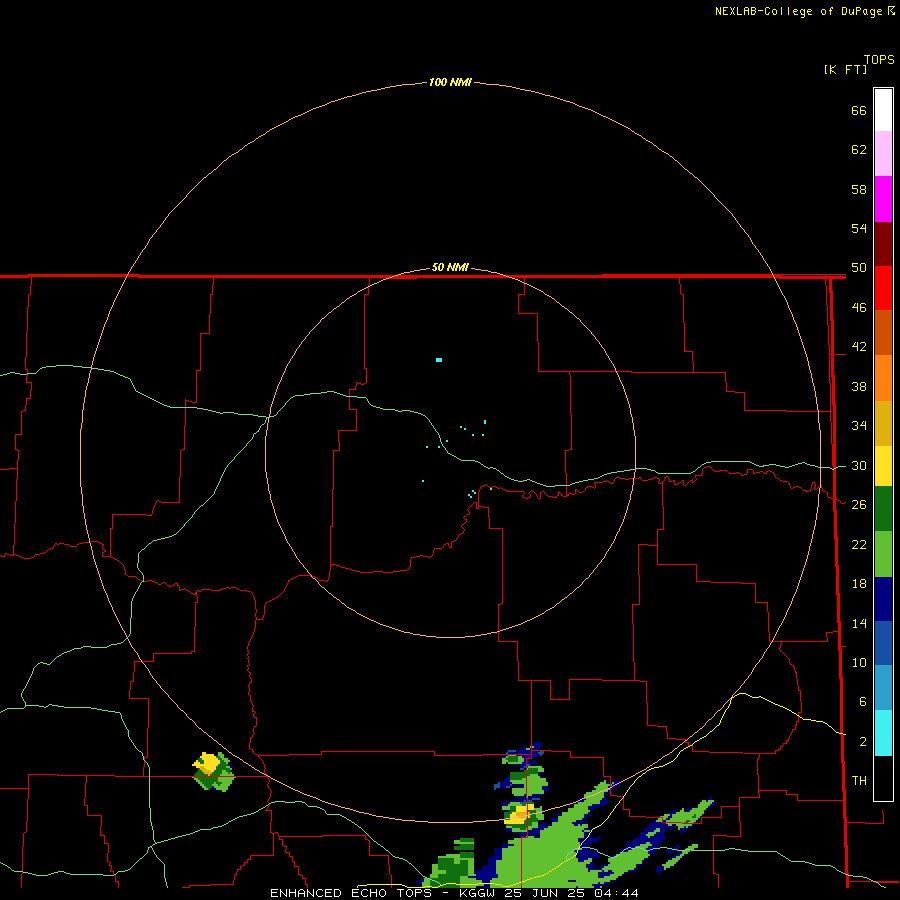Click the legend value 50

(x=859, y=268)
